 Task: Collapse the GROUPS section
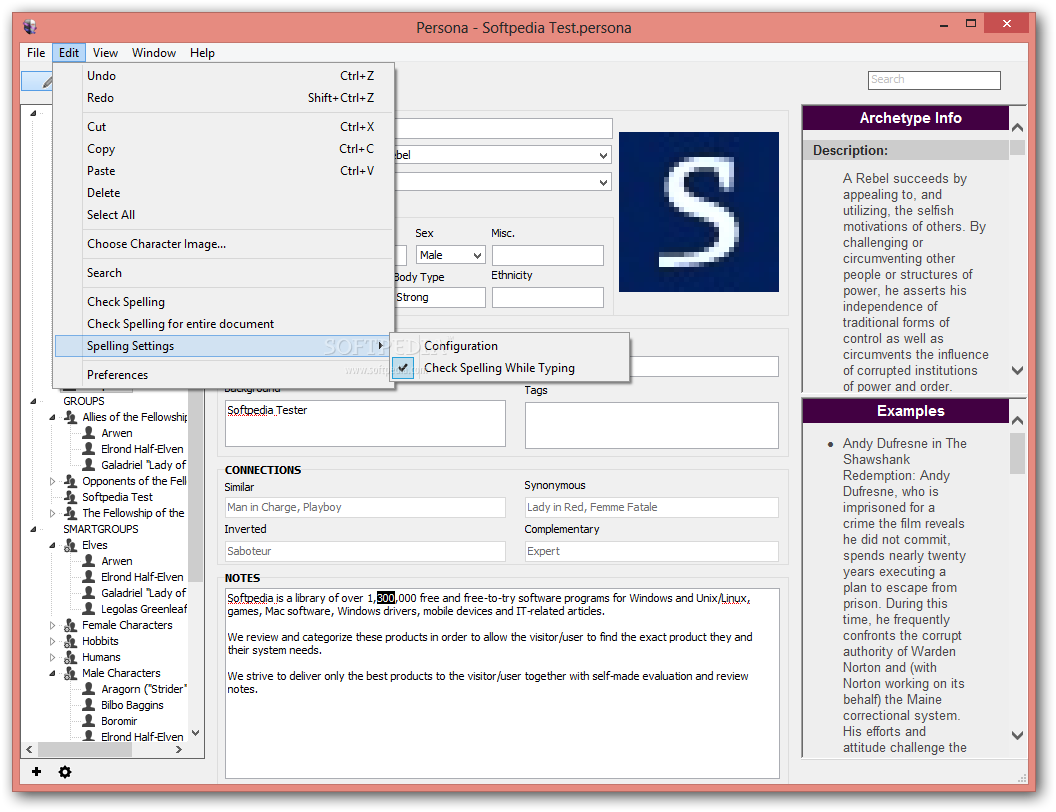click(33, 401)
